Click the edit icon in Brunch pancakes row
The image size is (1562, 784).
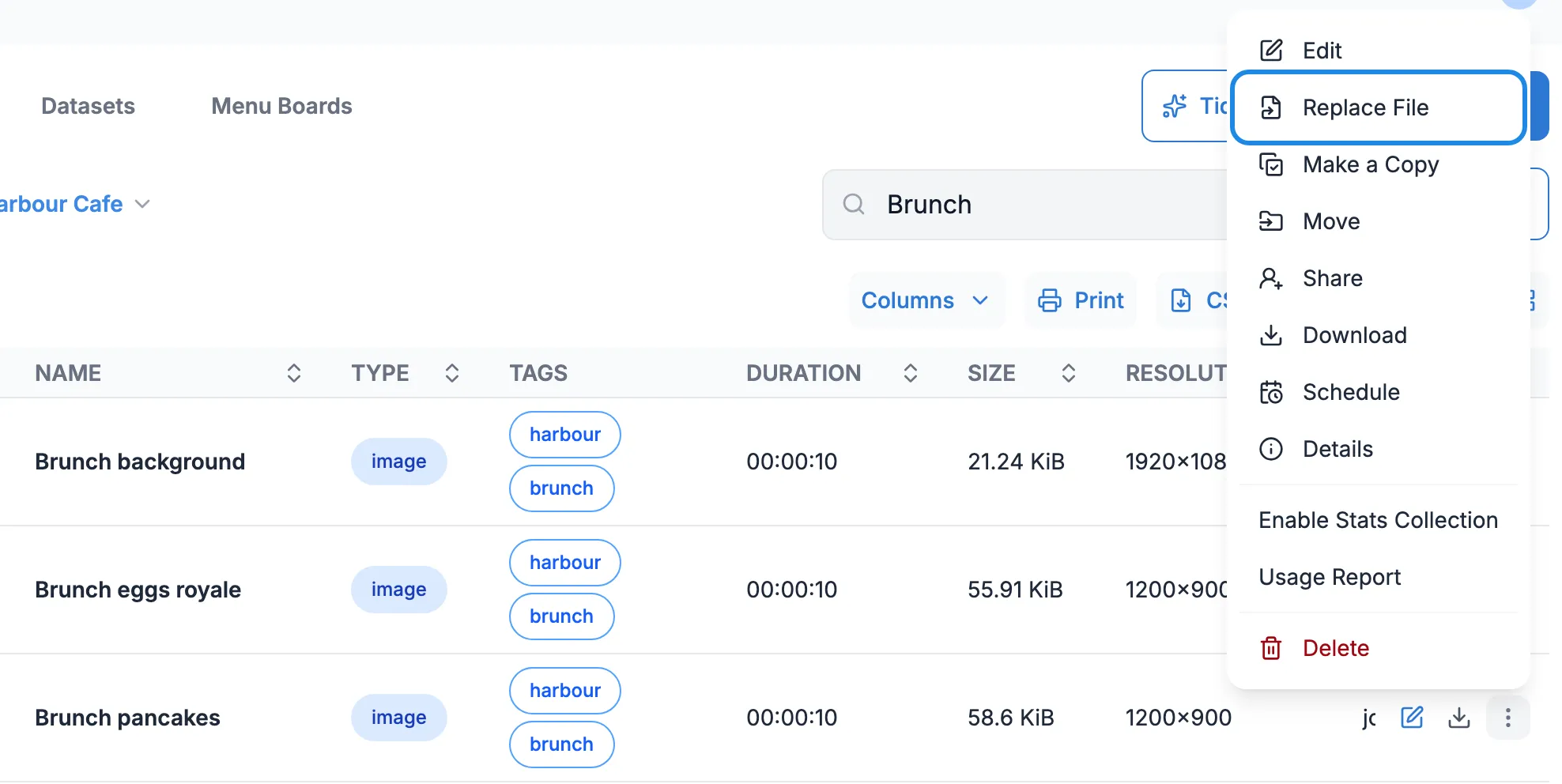pos(1412,718)
